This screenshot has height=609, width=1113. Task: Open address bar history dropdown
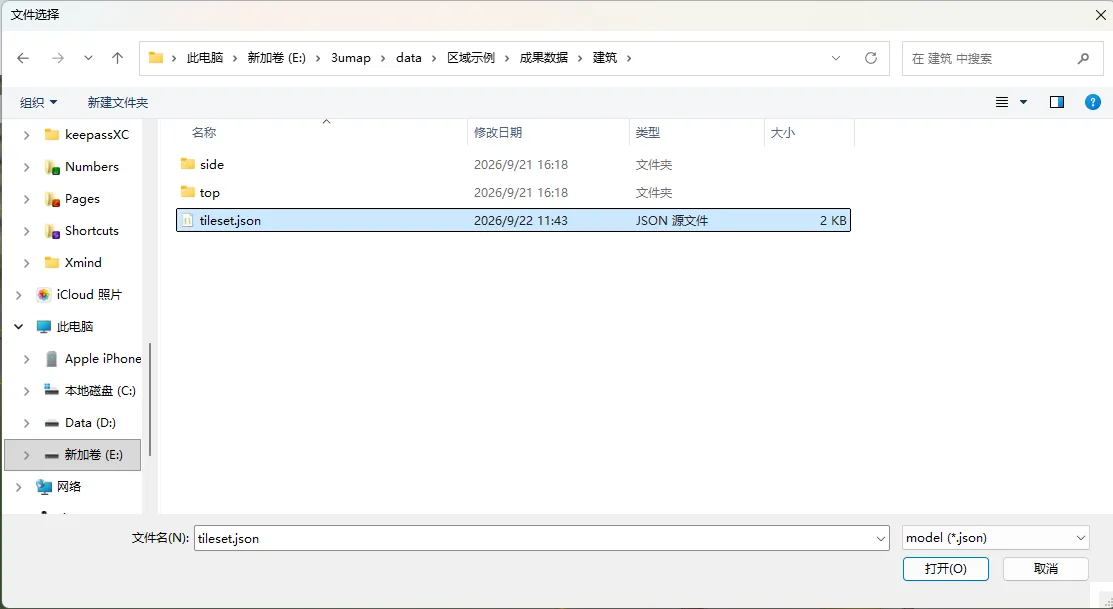tap(836, 58)
